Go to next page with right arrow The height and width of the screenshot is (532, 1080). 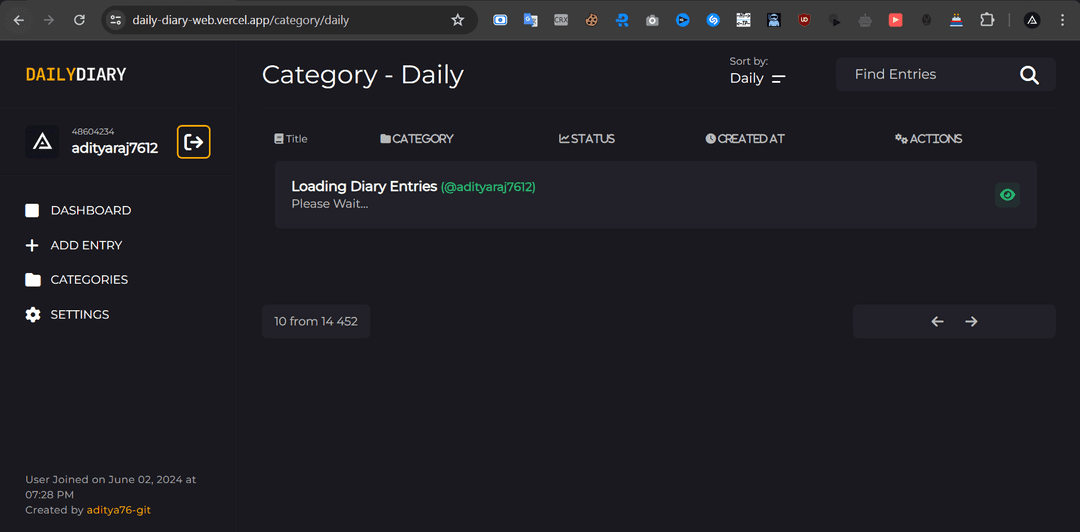971,321
